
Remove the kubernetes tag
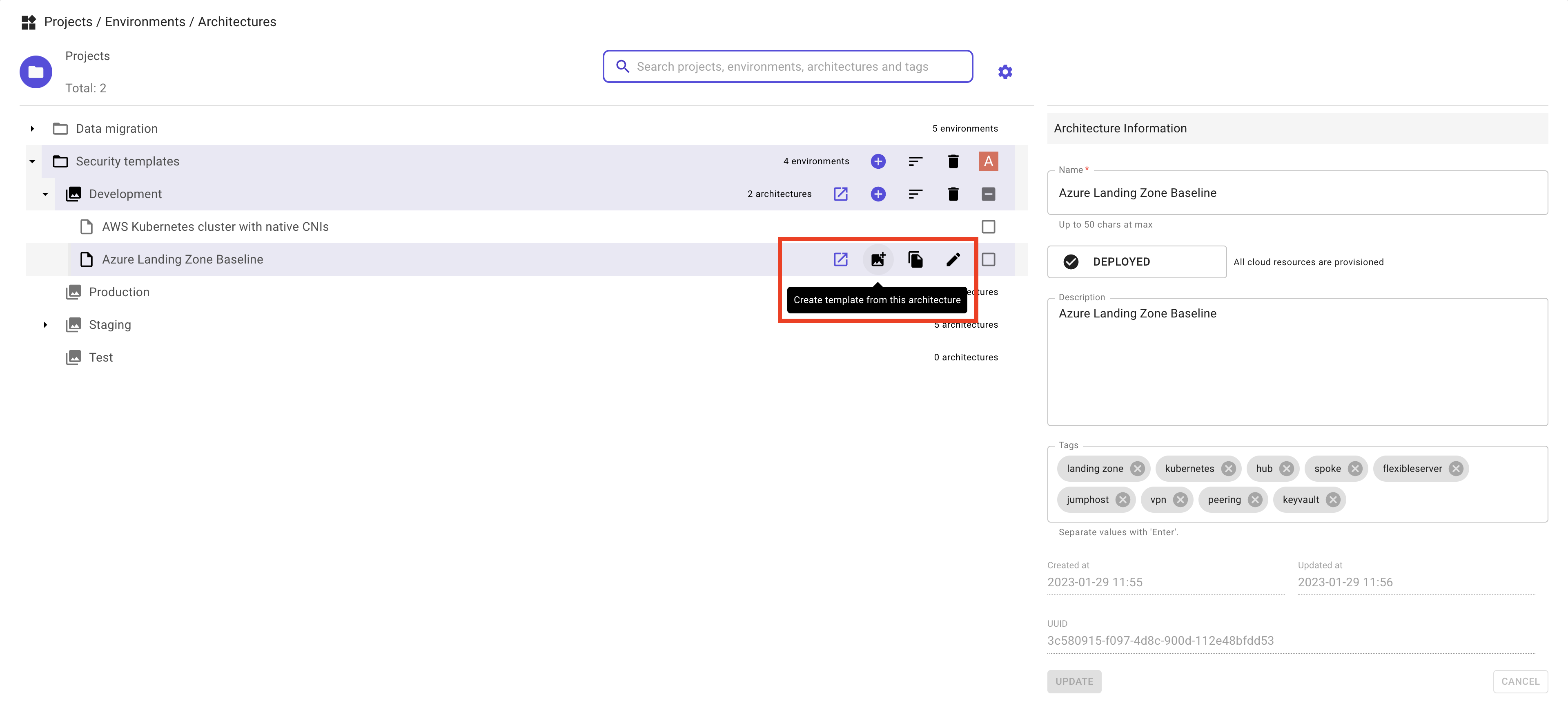point(1228,468)
